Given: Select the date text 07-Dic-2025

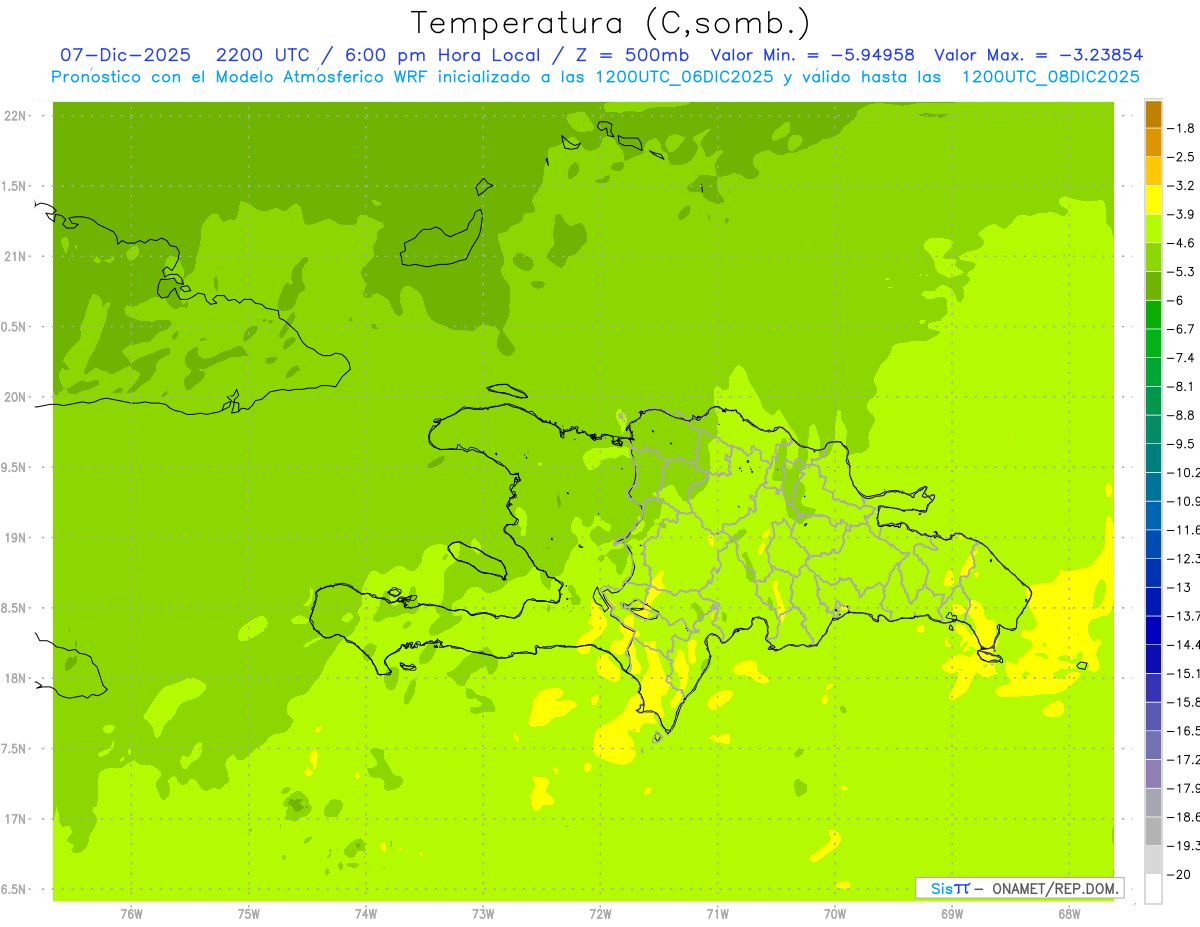Looking at the screenshot, I should tap(125, 55).
